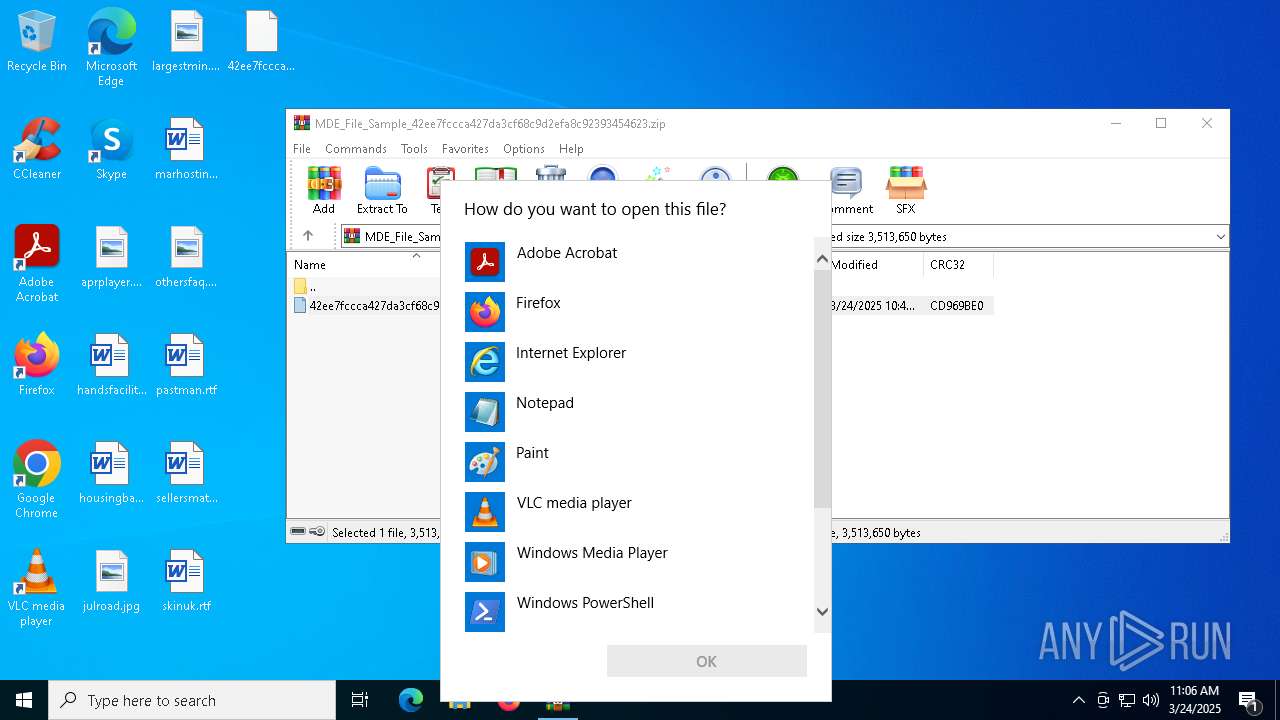
Task: Select the CCleaner desktop shortcut
Action: pyautogui.click(x=37, y=150)
